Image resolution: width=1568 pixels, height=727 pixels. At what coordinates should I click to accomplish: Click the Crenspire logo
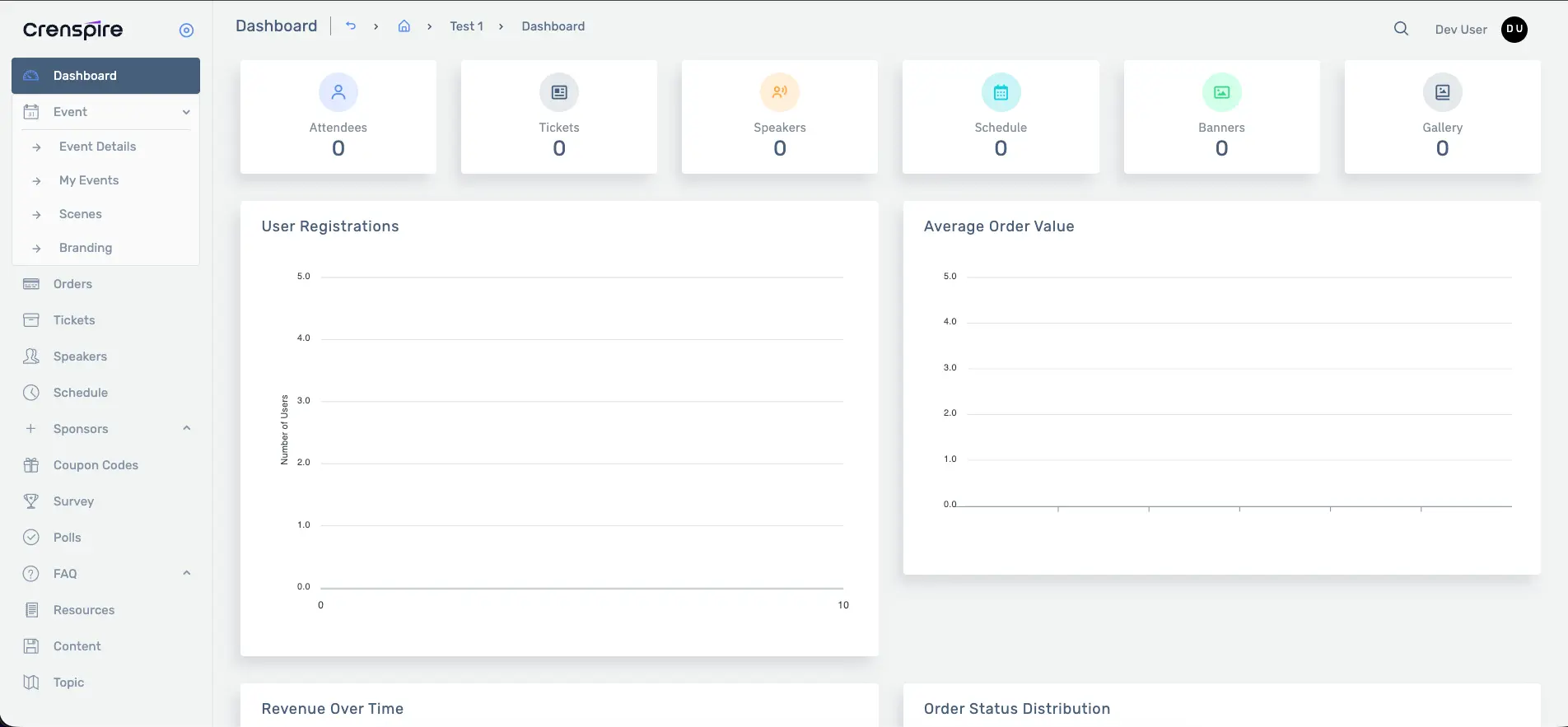click(x=72, y=30)
